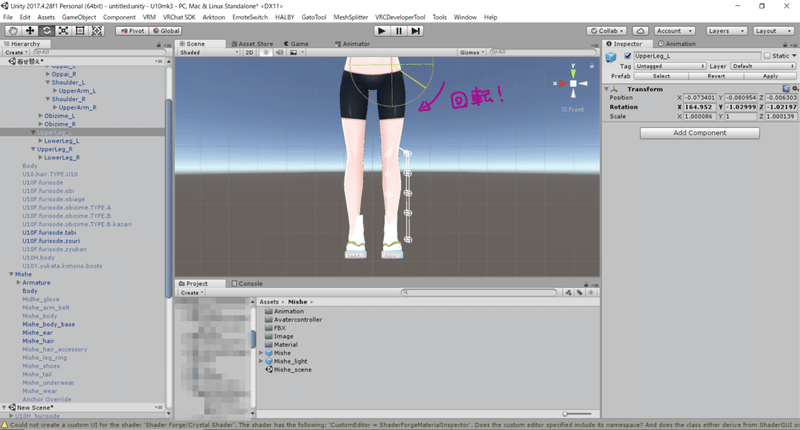800x430 pixels.
Task: Open the GameObject menu
Action: (79, 17)
